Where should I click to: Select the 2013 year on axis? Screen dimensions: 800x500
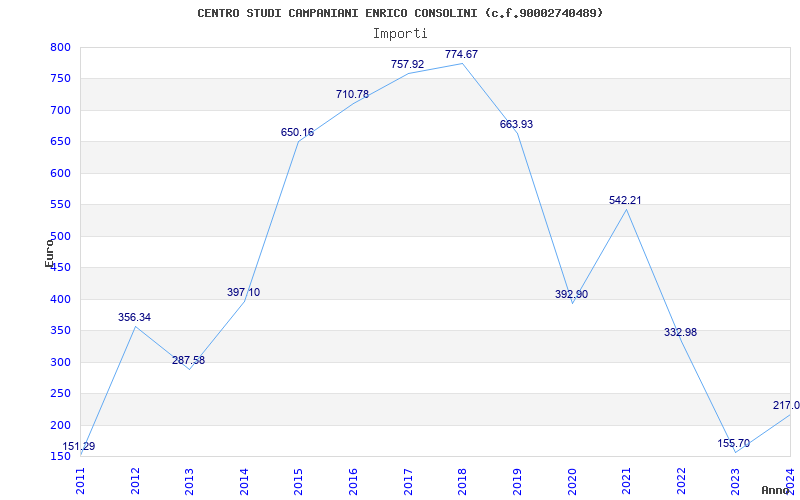pyautogui.click(x=190, y=481)
